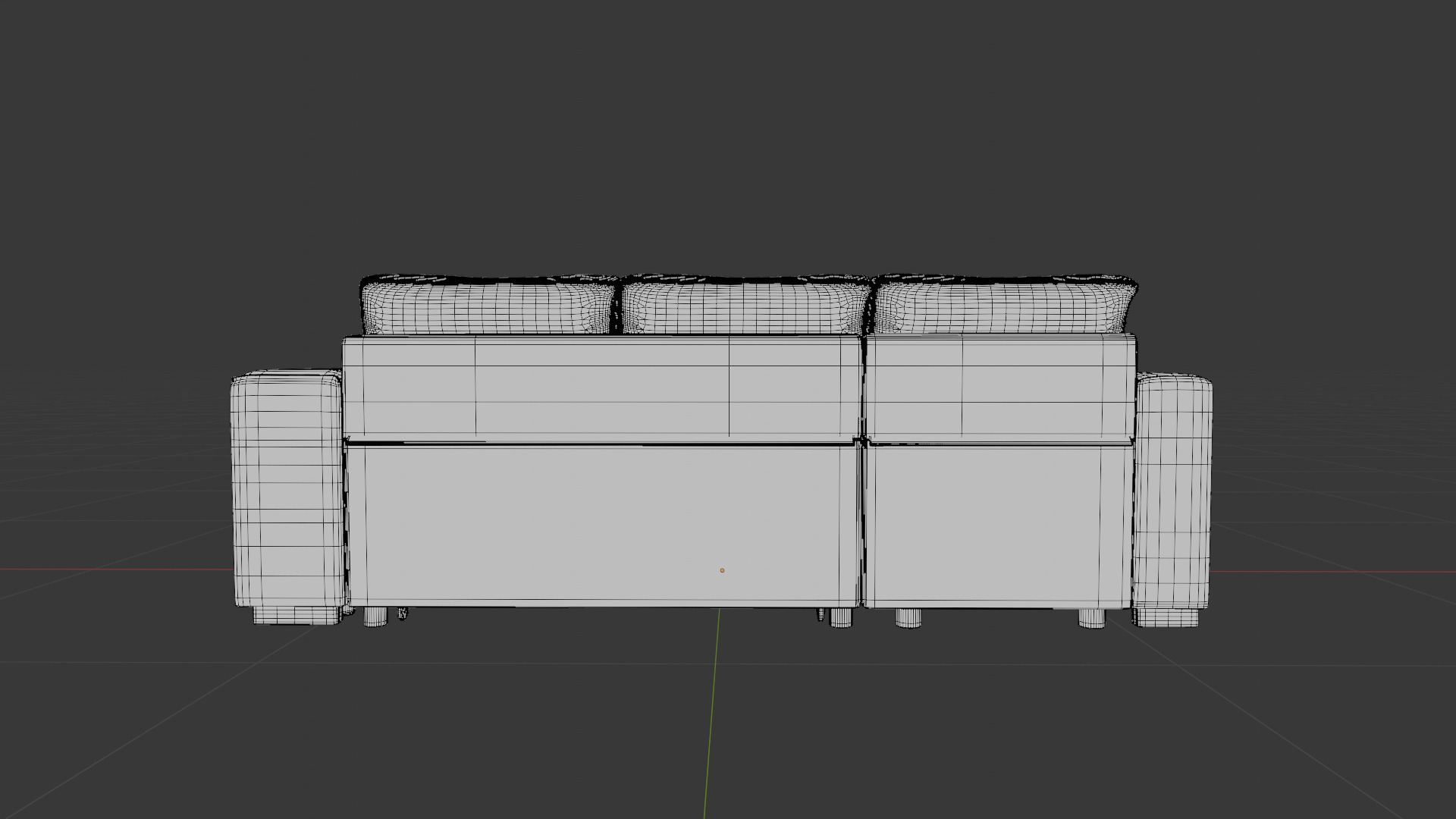This screenshot has height=819, width=1456.
Task: Select the sofa's right armrest mesh
Action: [1172, 491]
